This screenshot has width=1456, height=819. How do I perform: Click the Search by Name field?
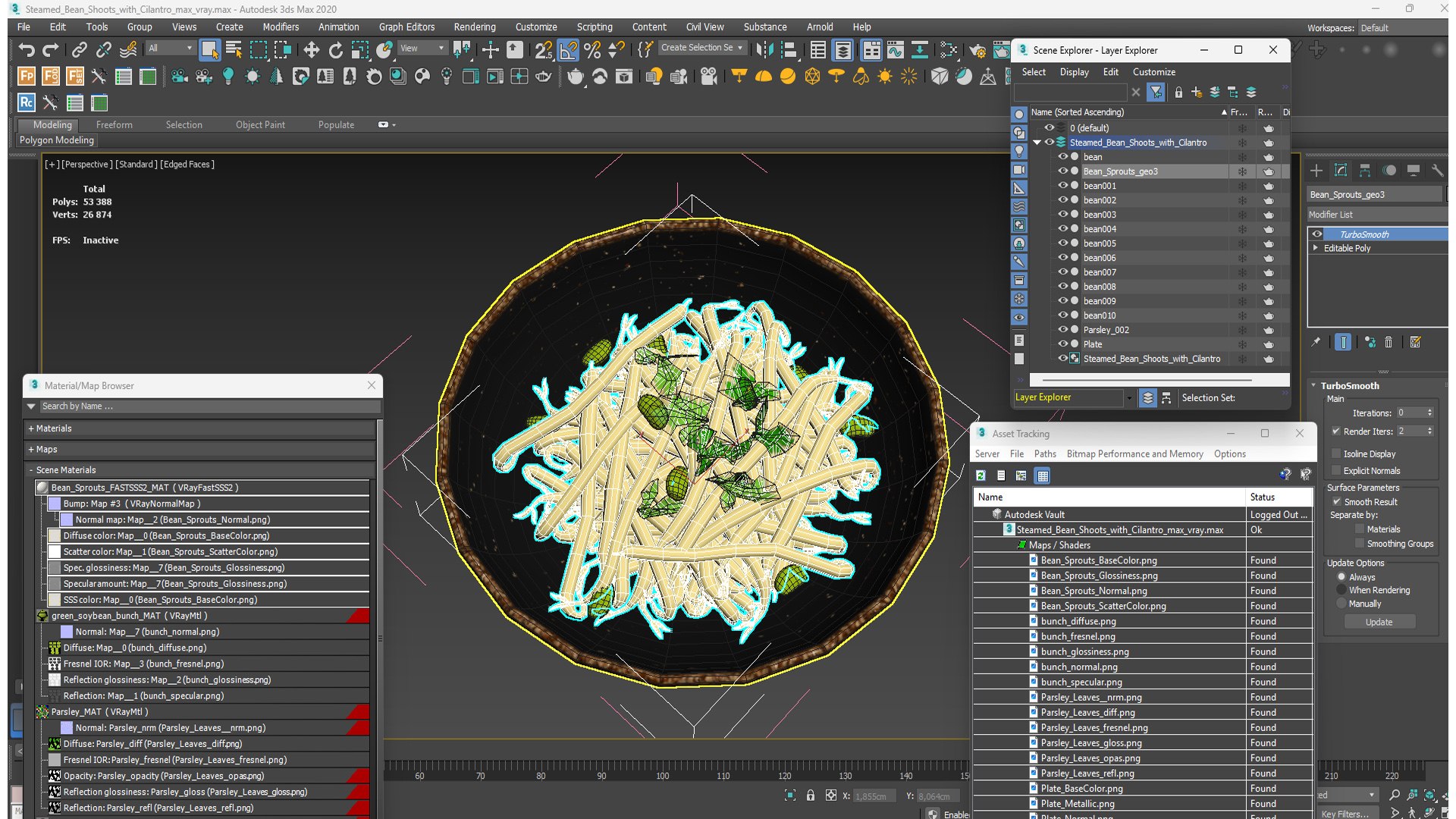[x=210, y=406]
